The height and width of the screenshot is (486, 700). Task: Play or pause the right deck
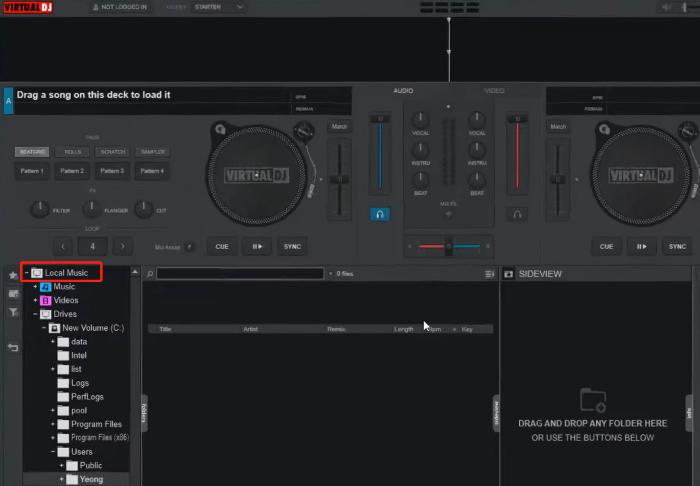pyautogui.click(x=642, y=247)
